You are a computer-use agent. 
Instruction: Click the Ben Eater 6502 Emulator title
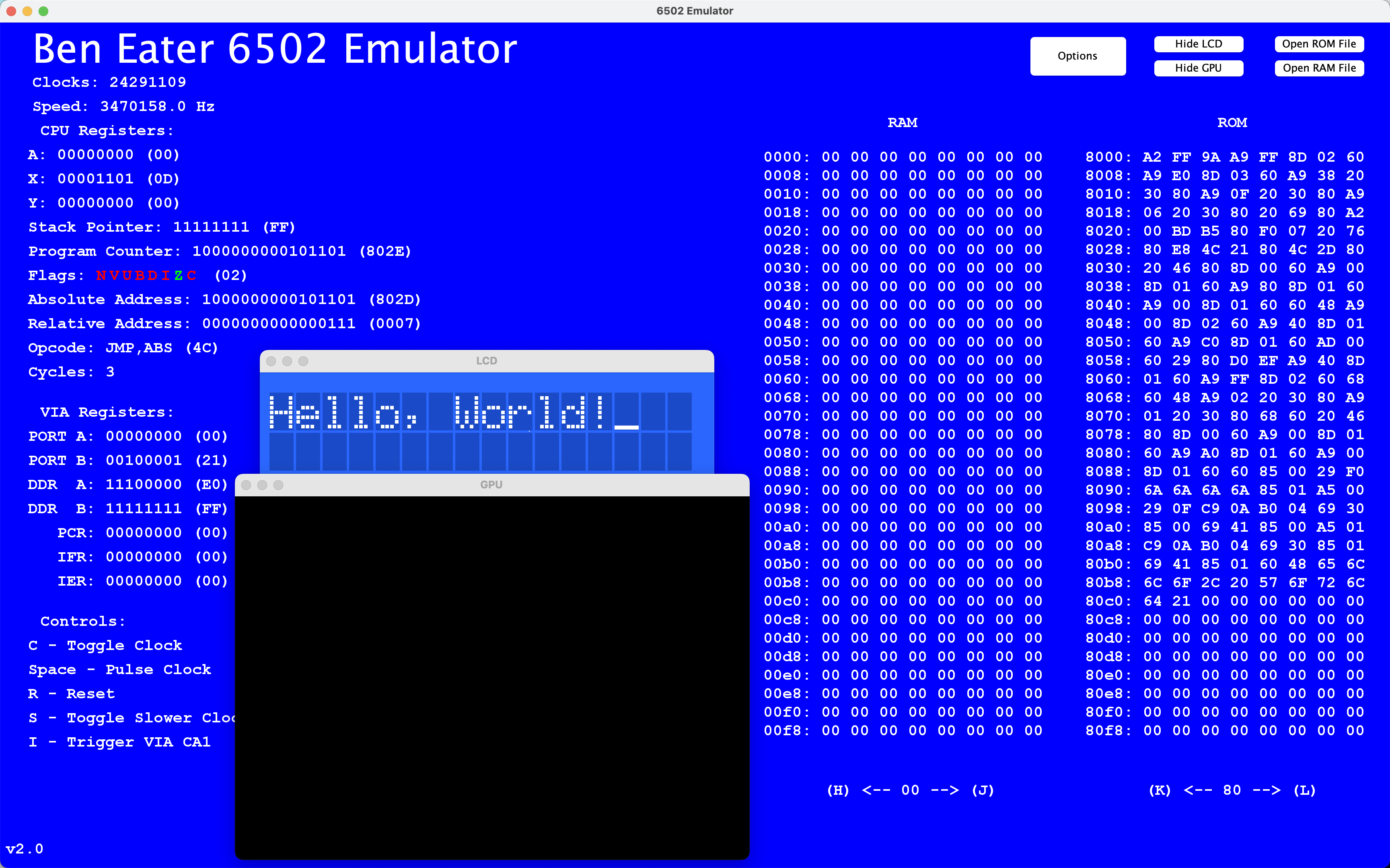click(275, 49)
